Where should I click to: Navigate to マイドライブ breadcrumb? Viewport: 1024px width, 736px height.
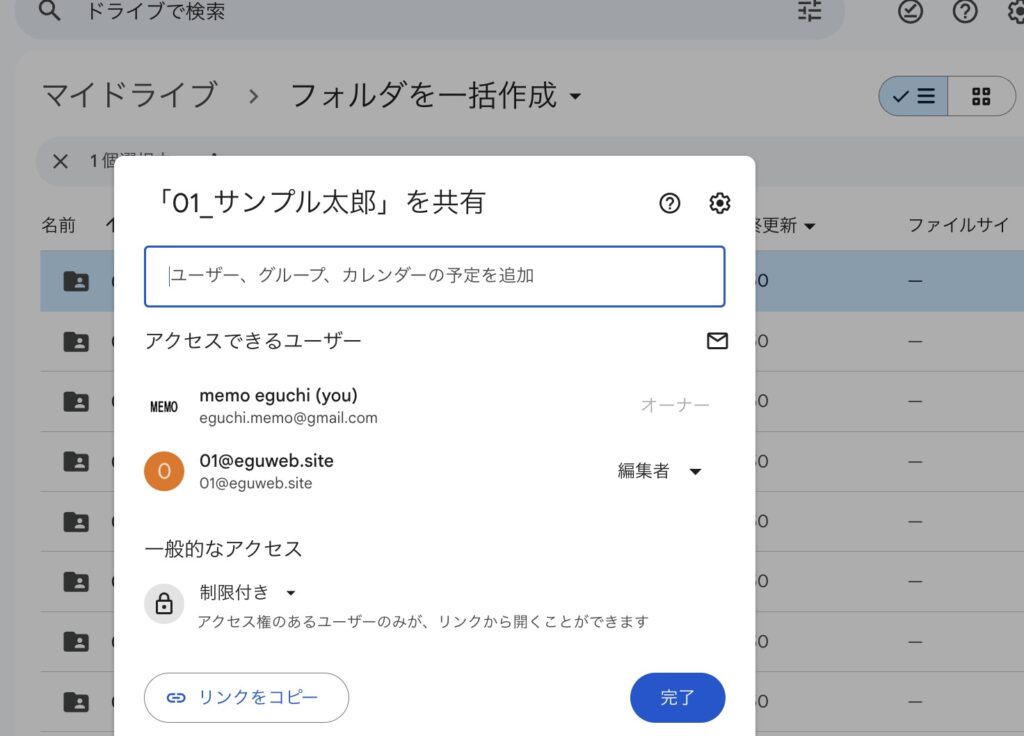[129, 96]
